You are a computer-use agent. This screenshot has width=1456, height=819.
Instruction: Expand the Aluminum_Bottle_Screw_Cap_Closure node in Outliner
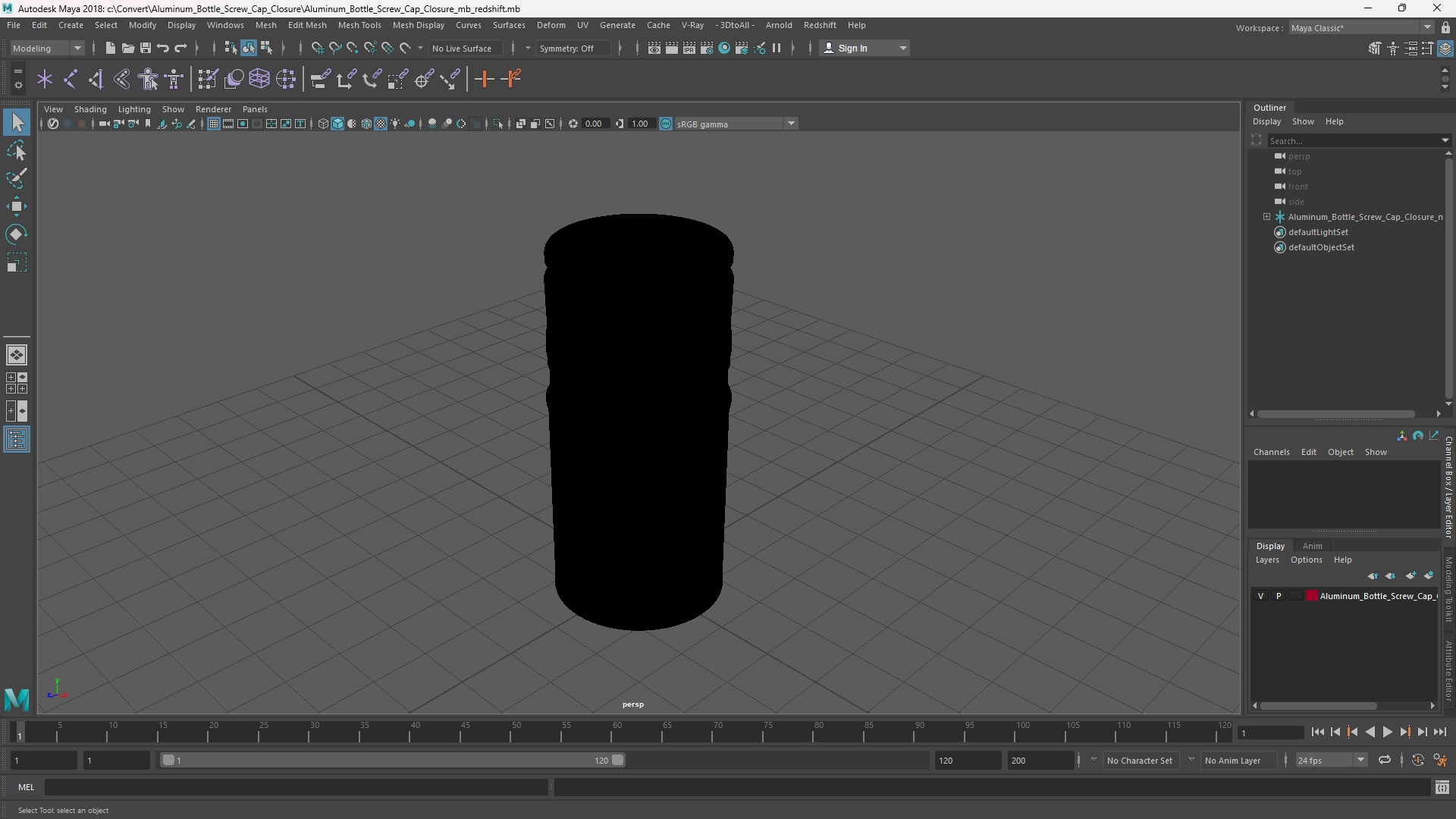(1266, 217)
